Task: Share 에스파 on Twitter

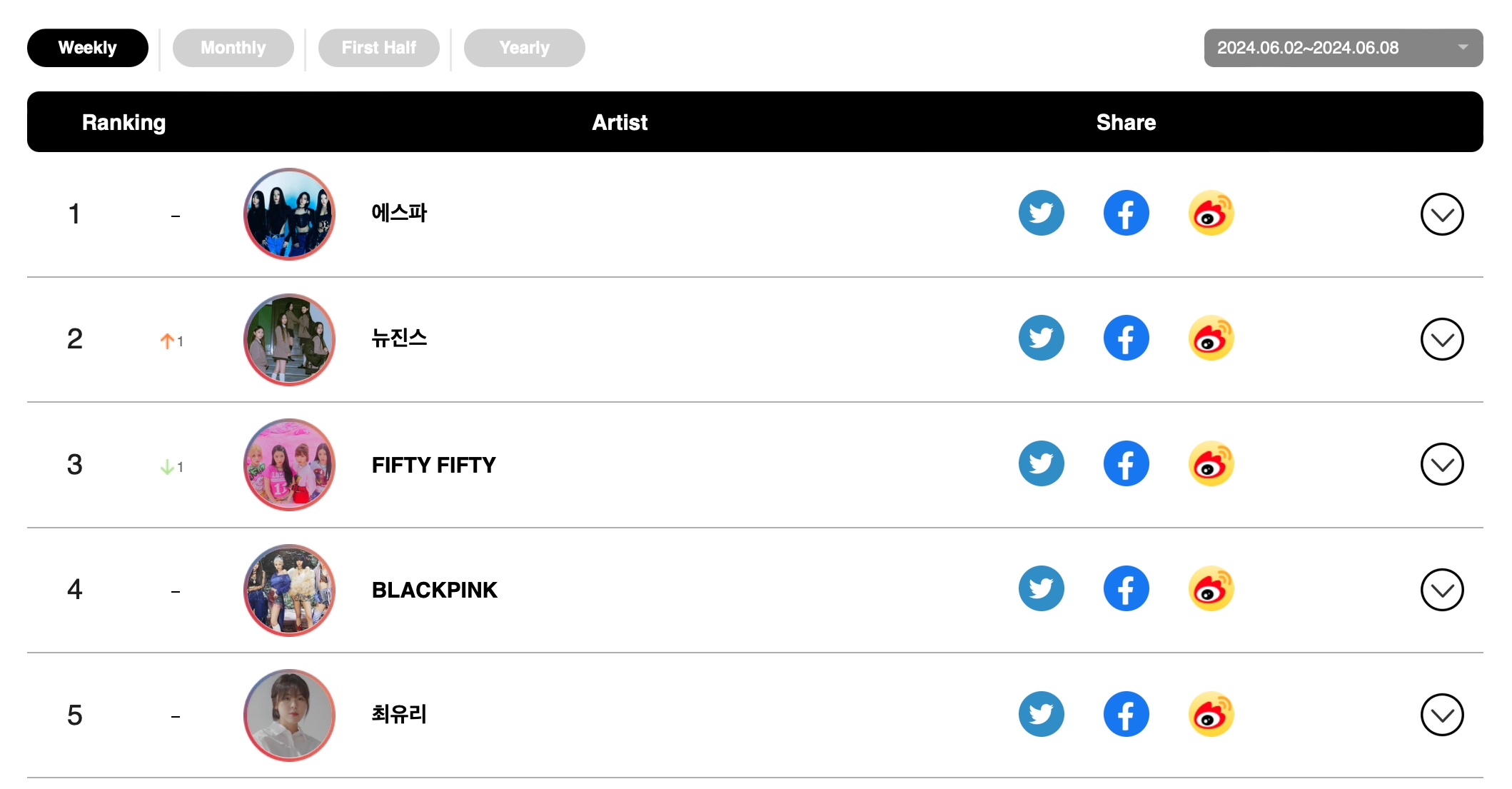Action: click(x=1041, y=213)
